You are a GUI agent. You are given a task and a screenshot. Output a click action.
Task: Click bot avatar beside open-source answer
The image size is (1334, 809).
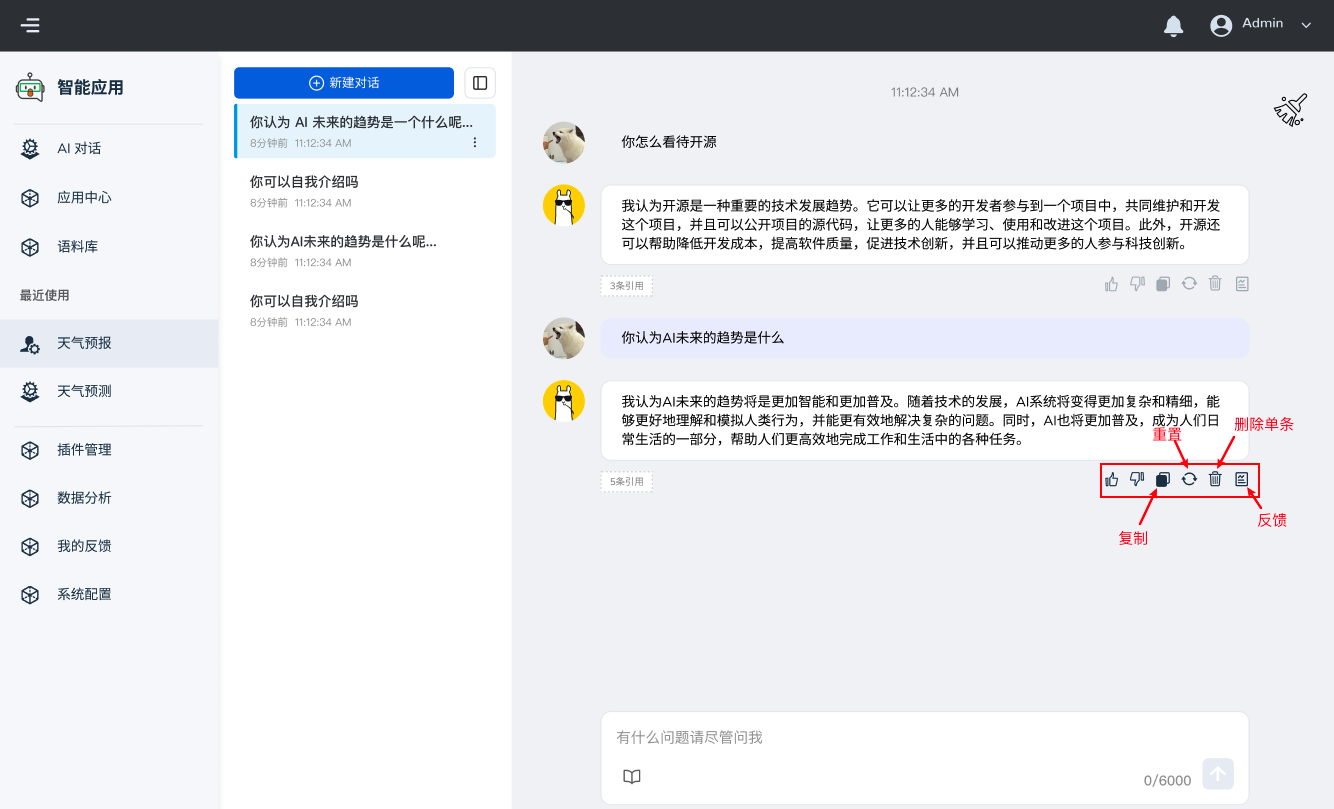564,206
